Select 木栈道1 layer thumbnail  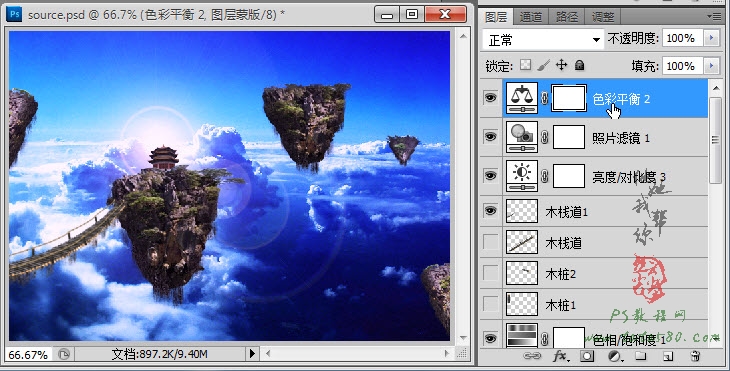[x=522, y=211]
